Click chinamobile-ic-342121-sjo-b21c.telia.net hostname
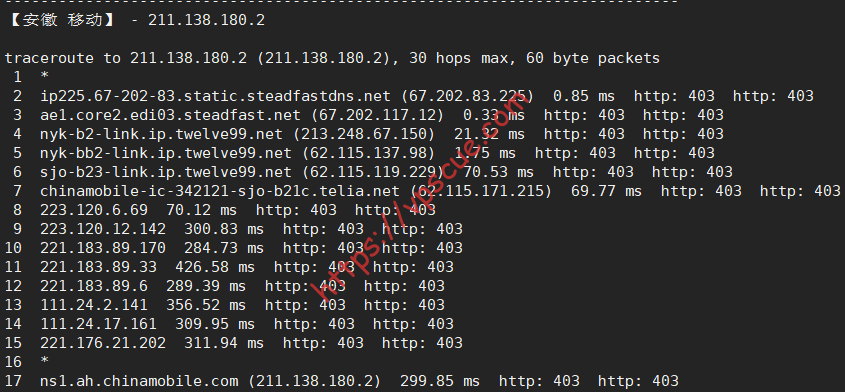Screen dimensions: 845x392 [x=220, y=191]
